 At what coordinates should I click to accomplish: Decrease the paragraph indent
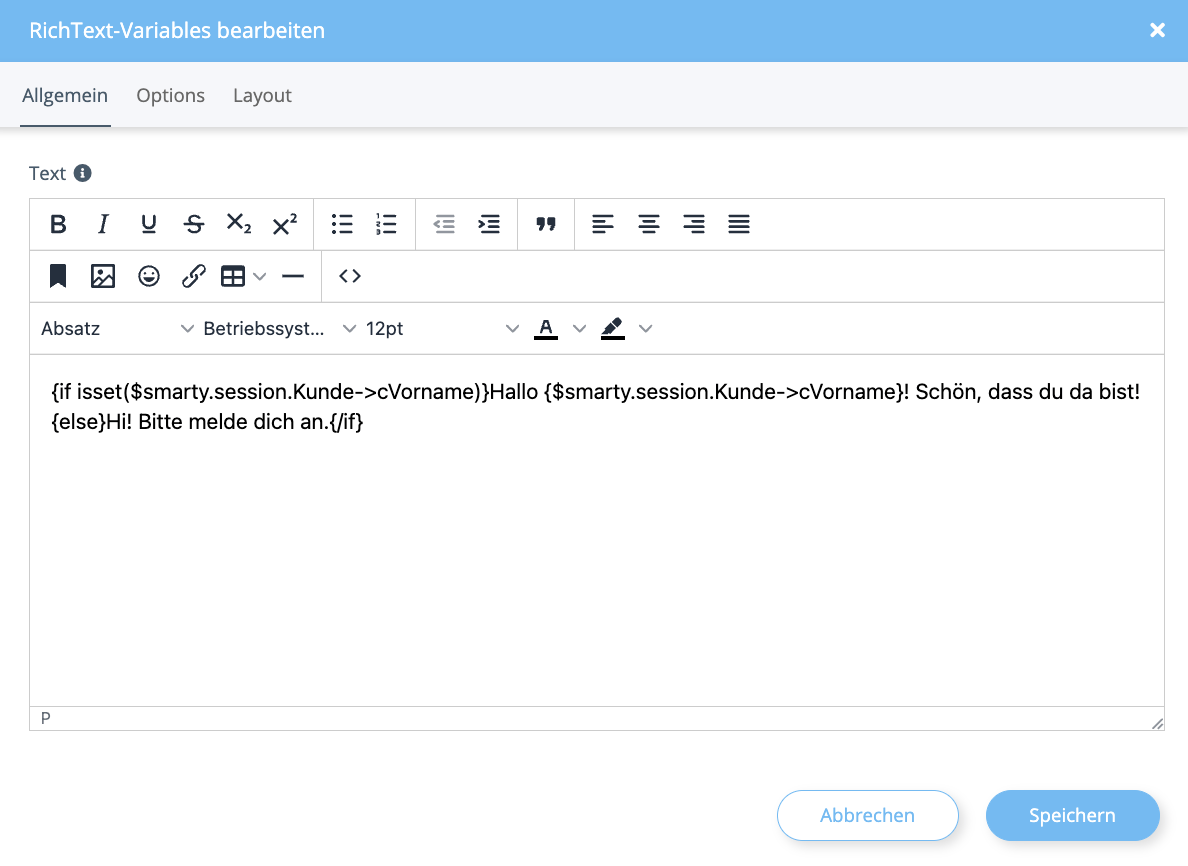444,224
